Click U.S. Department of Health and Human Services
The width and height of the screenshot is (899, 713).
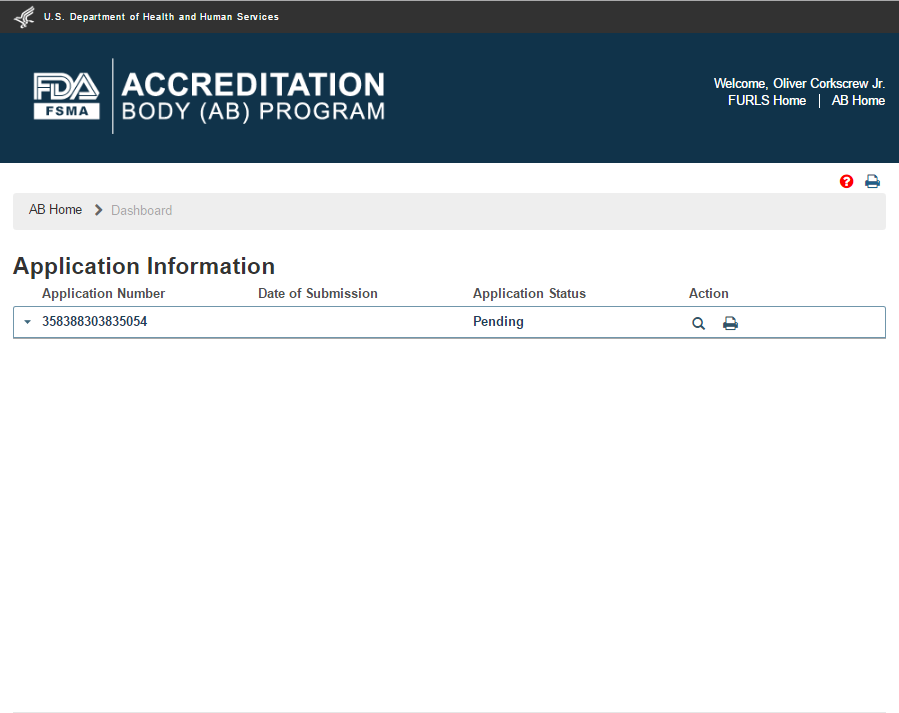pos(161,17)
